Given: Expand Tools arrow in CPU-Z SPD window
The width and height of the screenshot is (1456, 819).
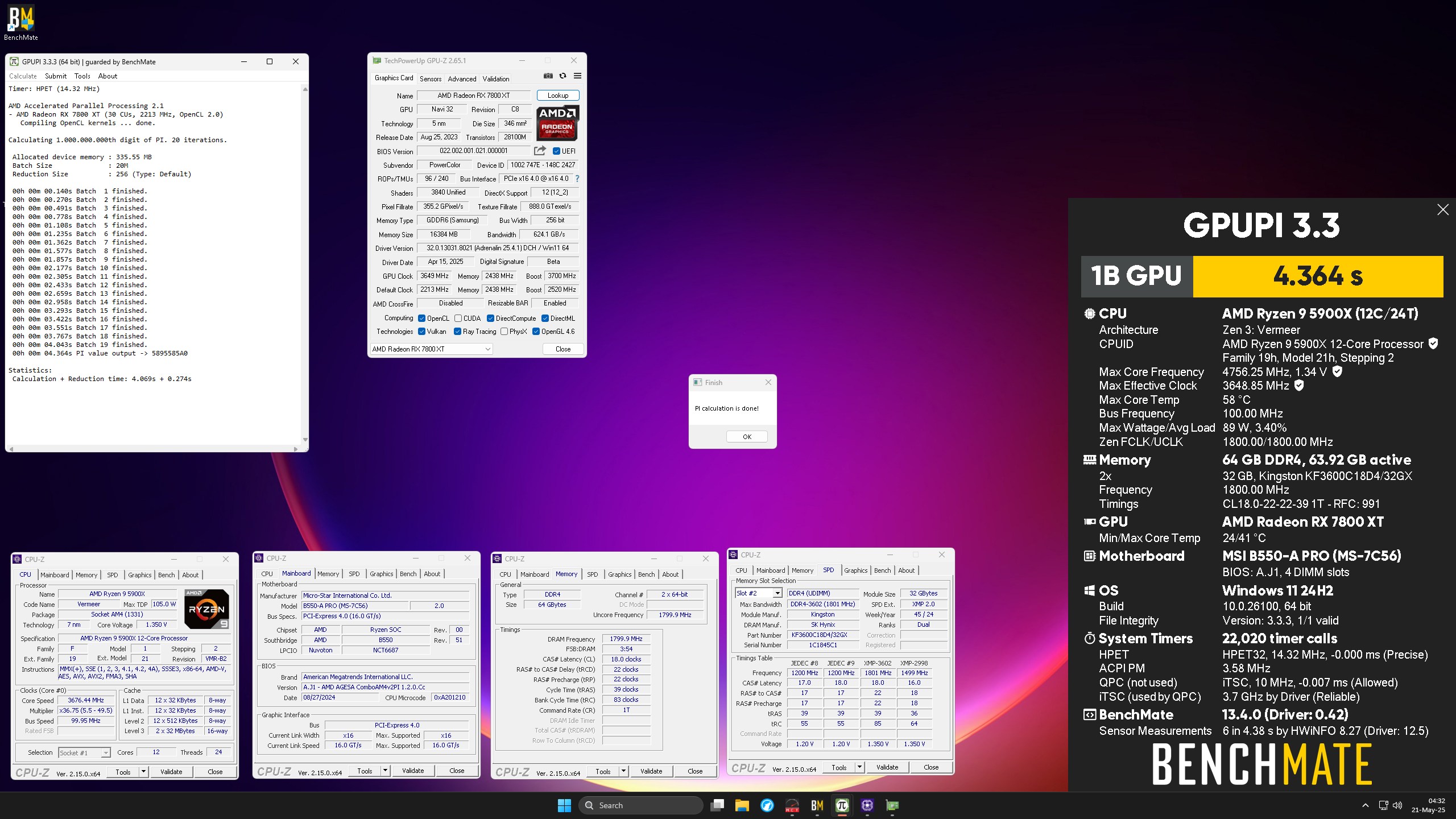Looking at the screenshot, I should point(859,767).
